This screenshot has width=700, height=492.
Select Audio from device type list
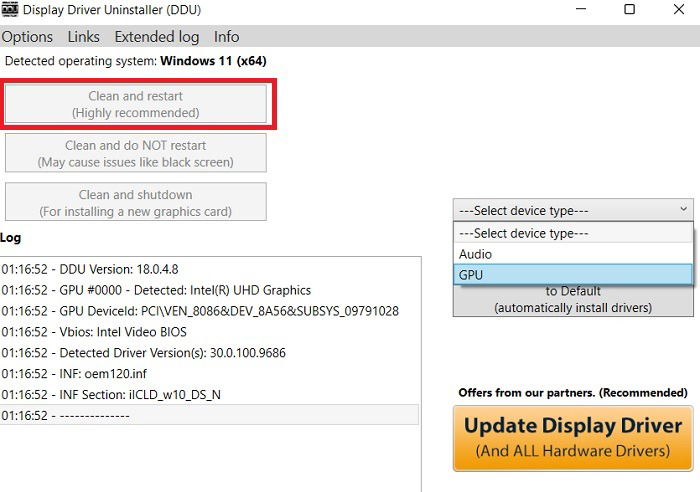[x=573, y=254]
